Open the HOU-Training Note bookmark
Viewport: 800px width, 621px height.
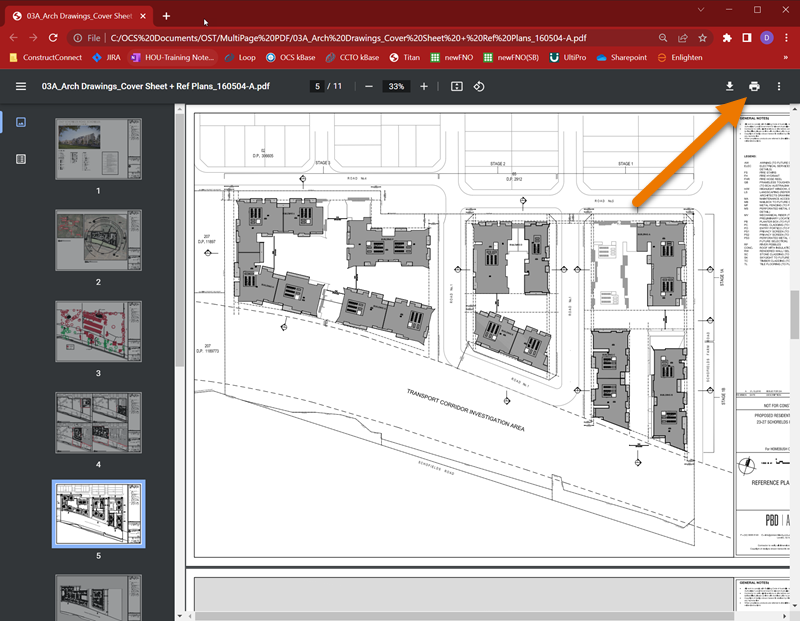(173, 58)
